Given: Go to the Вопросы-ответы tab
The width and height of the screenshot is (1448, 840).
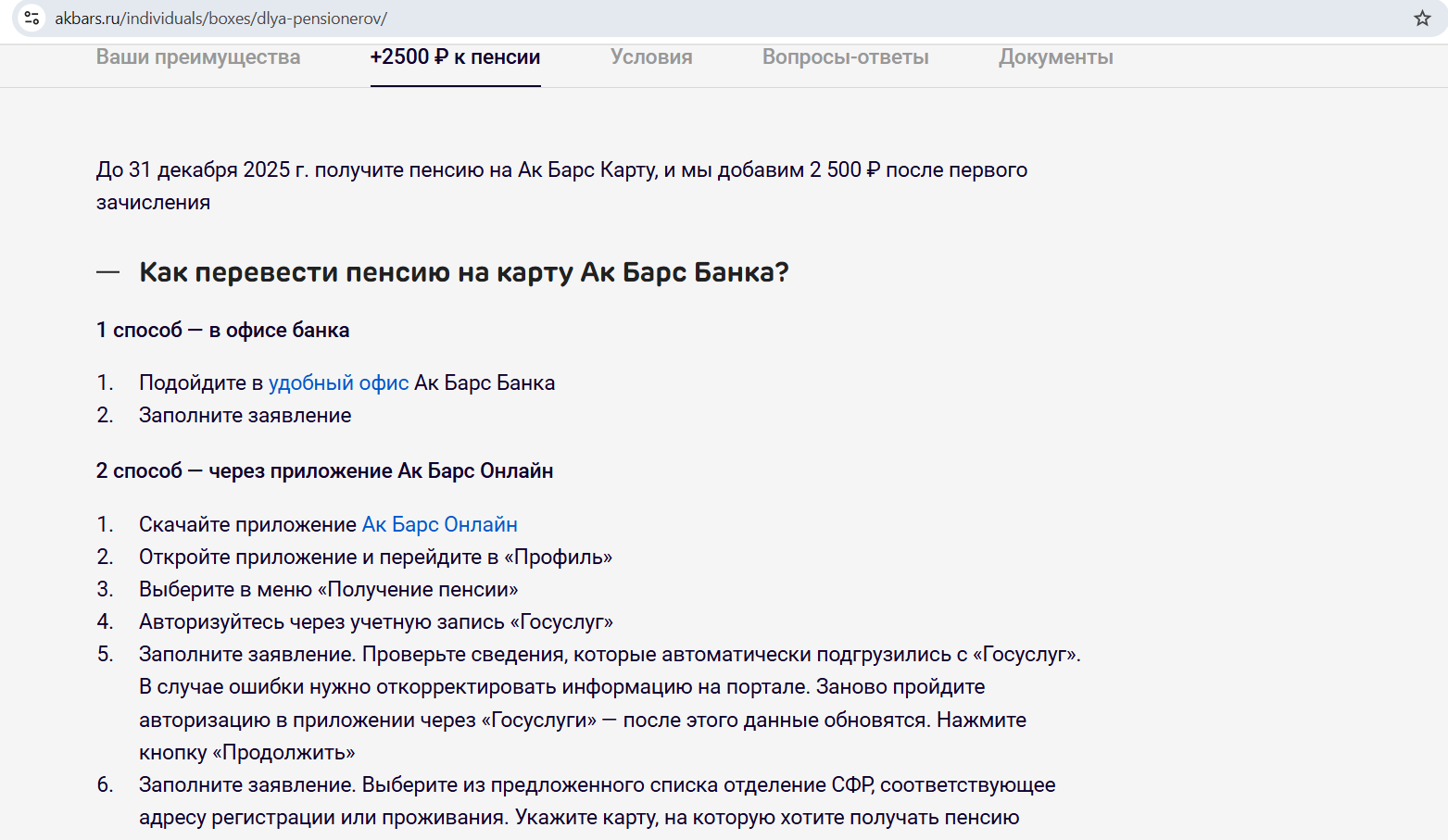Looking at the screenshot, I should click(846, 57).
